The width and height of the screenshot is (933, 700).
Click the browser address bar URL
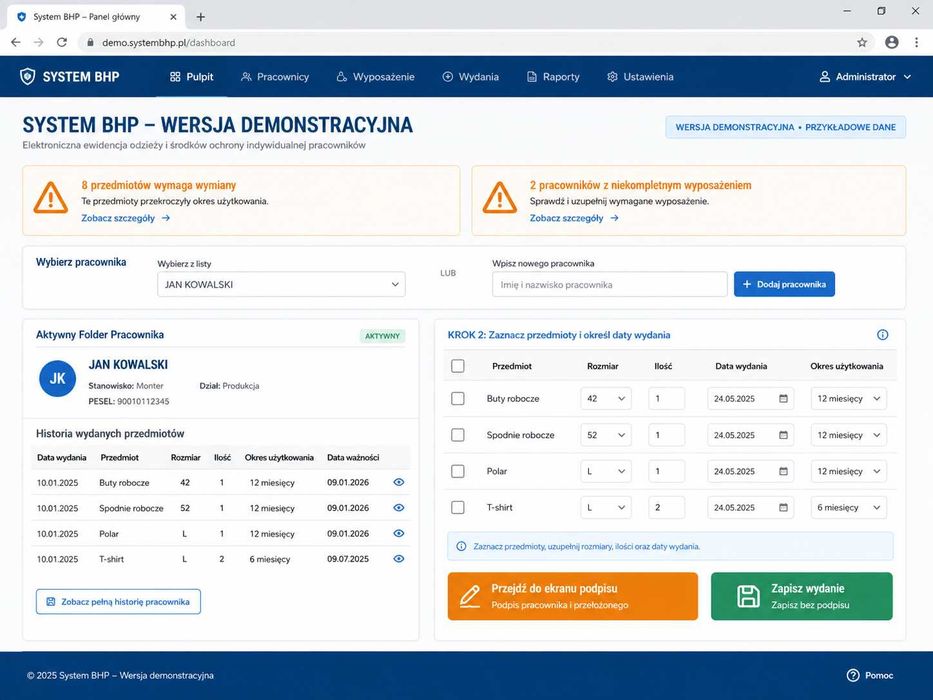point(168,42)
